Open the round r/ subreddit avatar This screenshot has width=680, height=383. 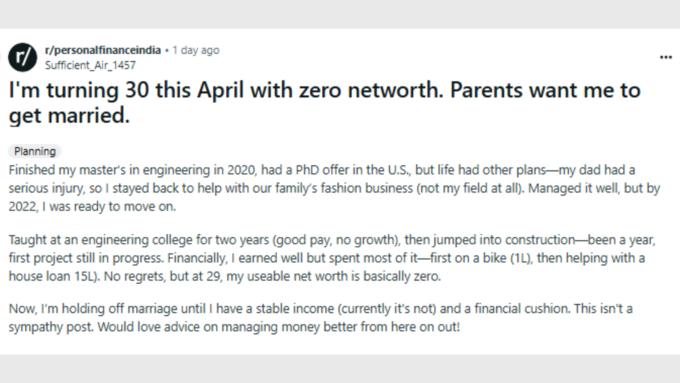pyautogui.click(x=23, y=57)
